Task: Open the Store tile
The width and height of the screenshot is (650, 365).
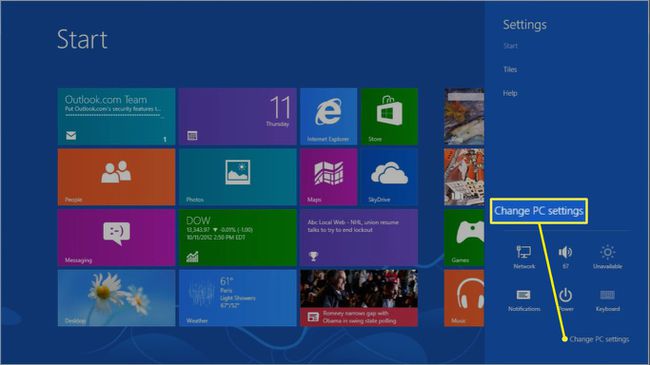Action: [389, 117]
